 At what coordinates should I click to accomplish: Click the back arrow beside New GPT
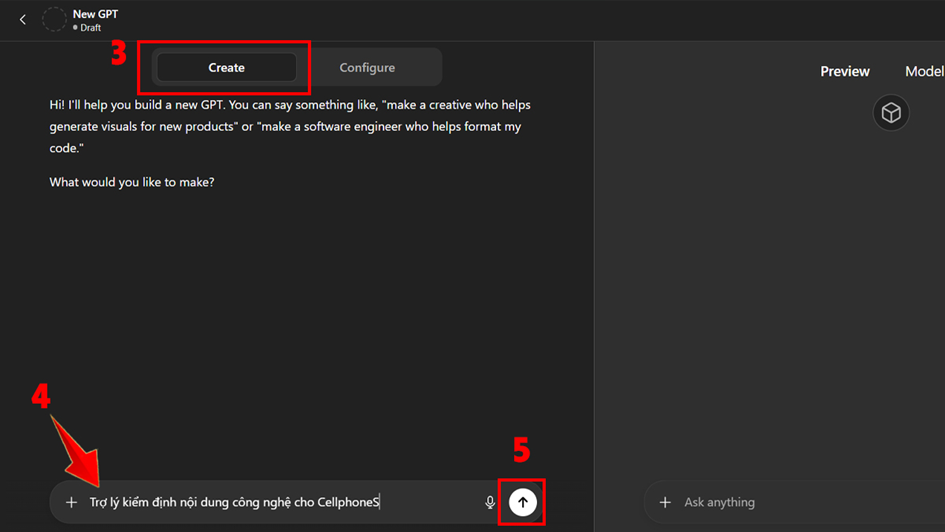pyautogui.click(x=23, y=20)
